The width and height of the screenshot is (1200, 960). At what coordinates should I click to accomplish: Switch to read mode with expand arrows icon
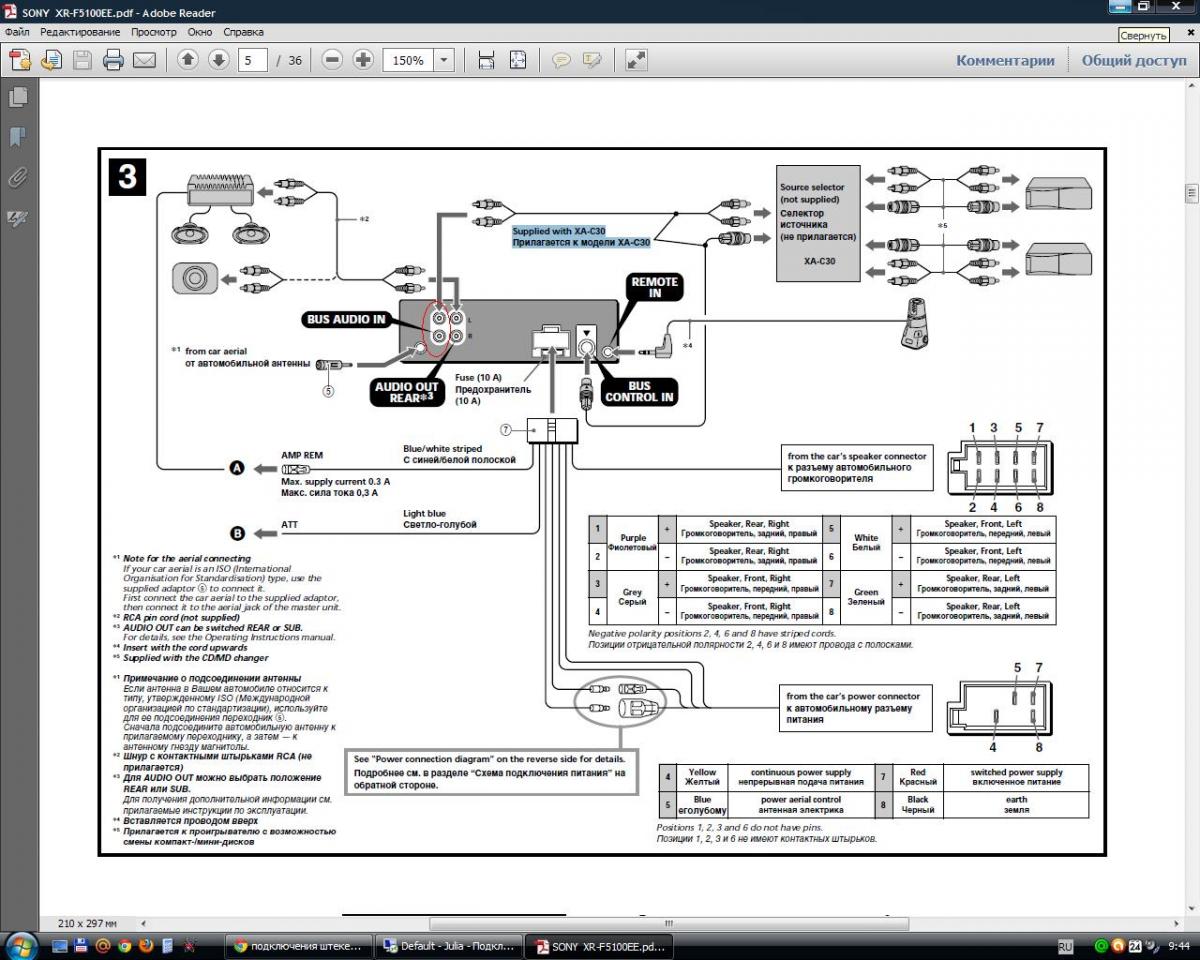pyautogui.click(x=636, y=60)
